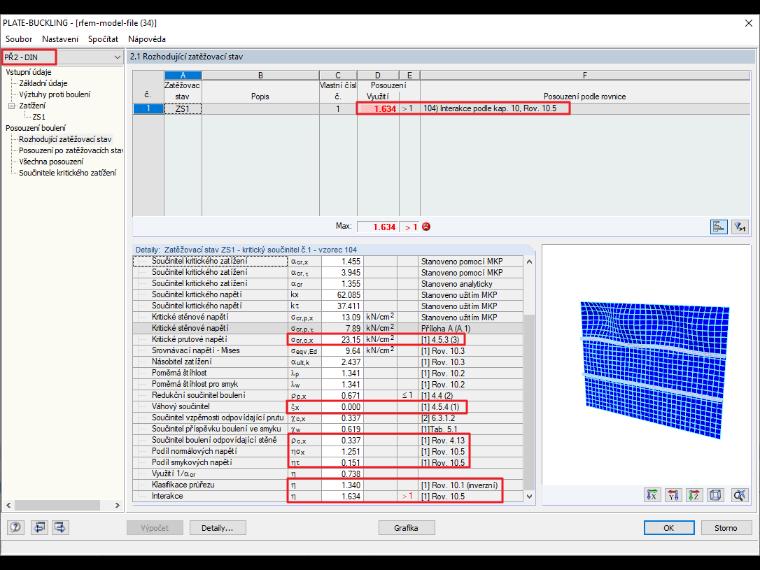Click the Grafika button
This screenshot has width=760, height=570.
click(406, 528)
